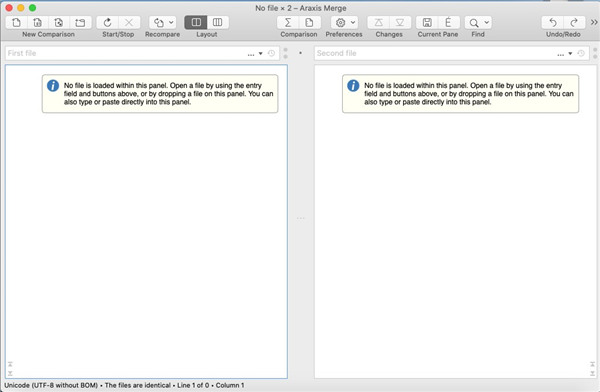Minimize the Araxis Merge window
The image size is (600, 392).
click(21, 8)
